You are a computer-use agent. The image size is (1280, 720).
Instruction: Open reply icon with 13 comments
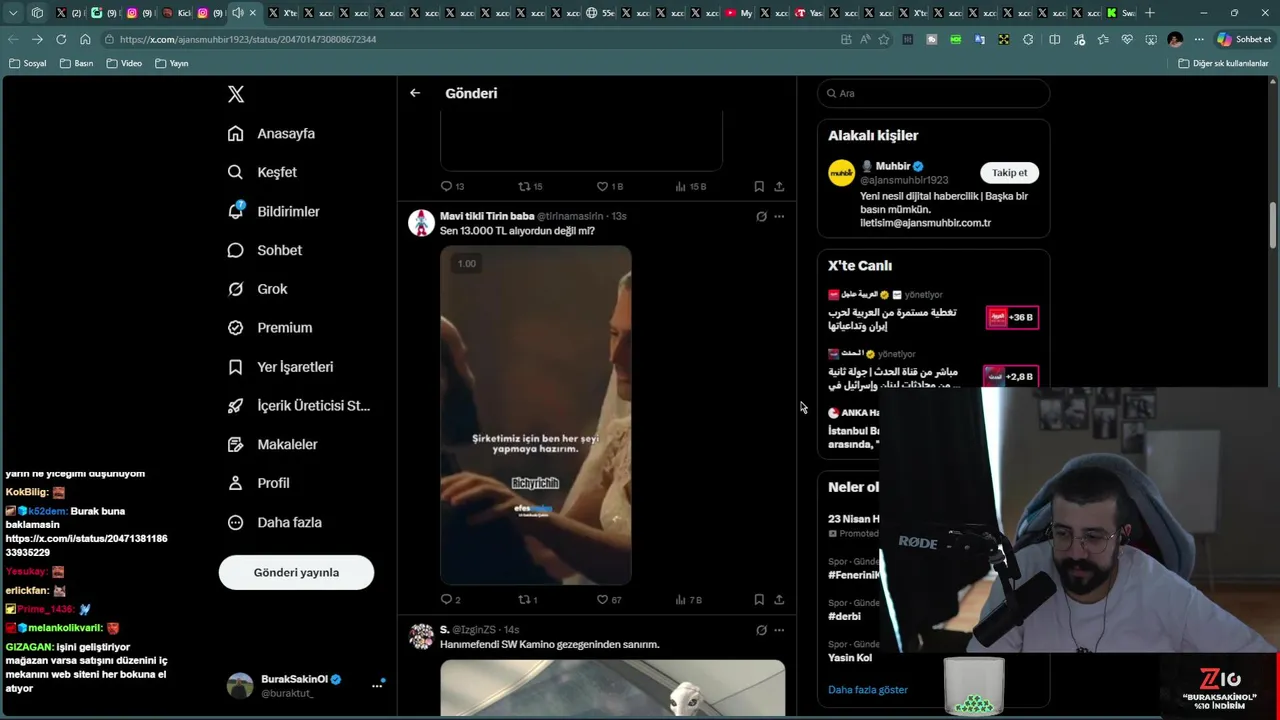click(x=452, y=186)
